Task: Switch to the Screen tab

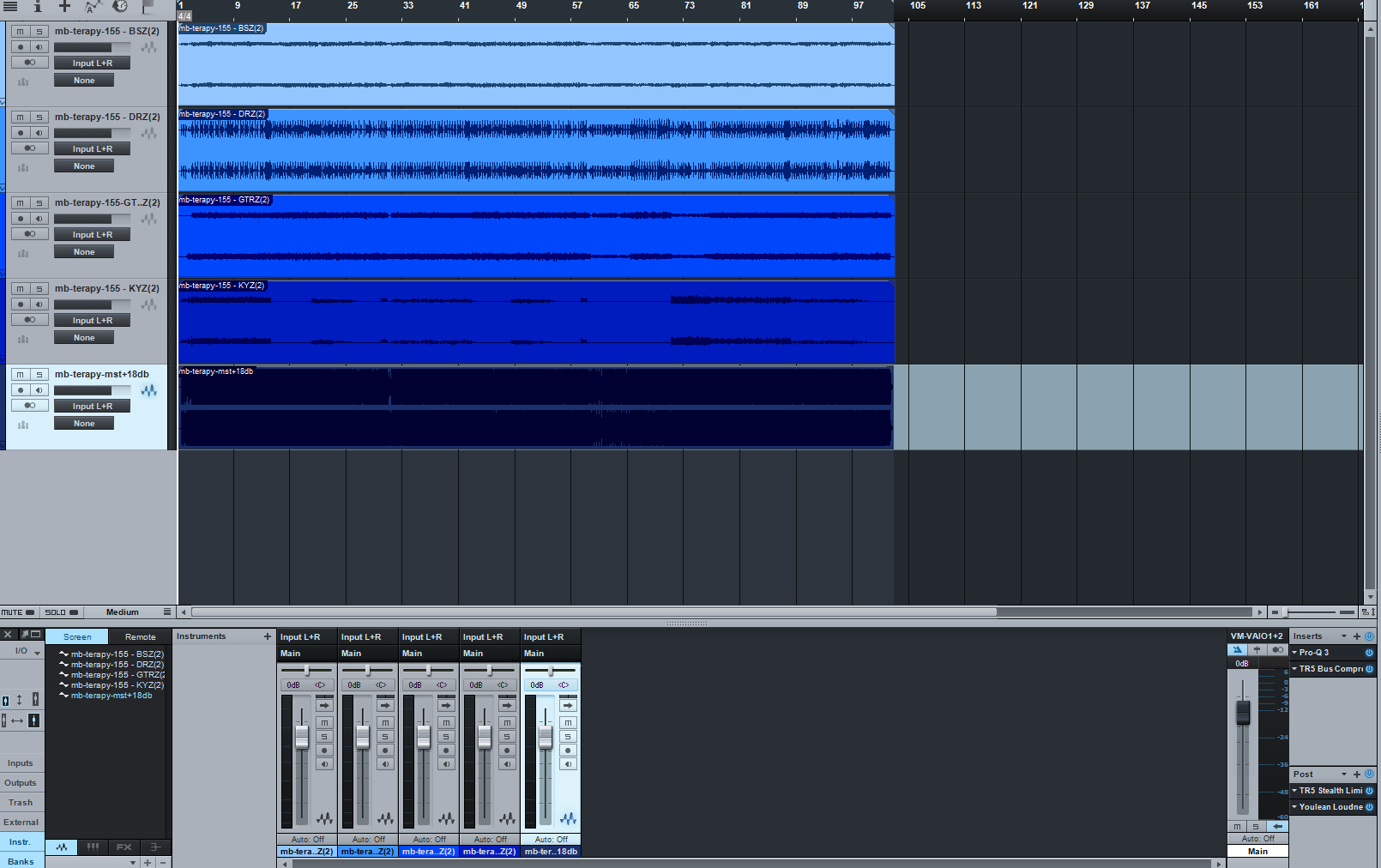Action: pos(76,637)
